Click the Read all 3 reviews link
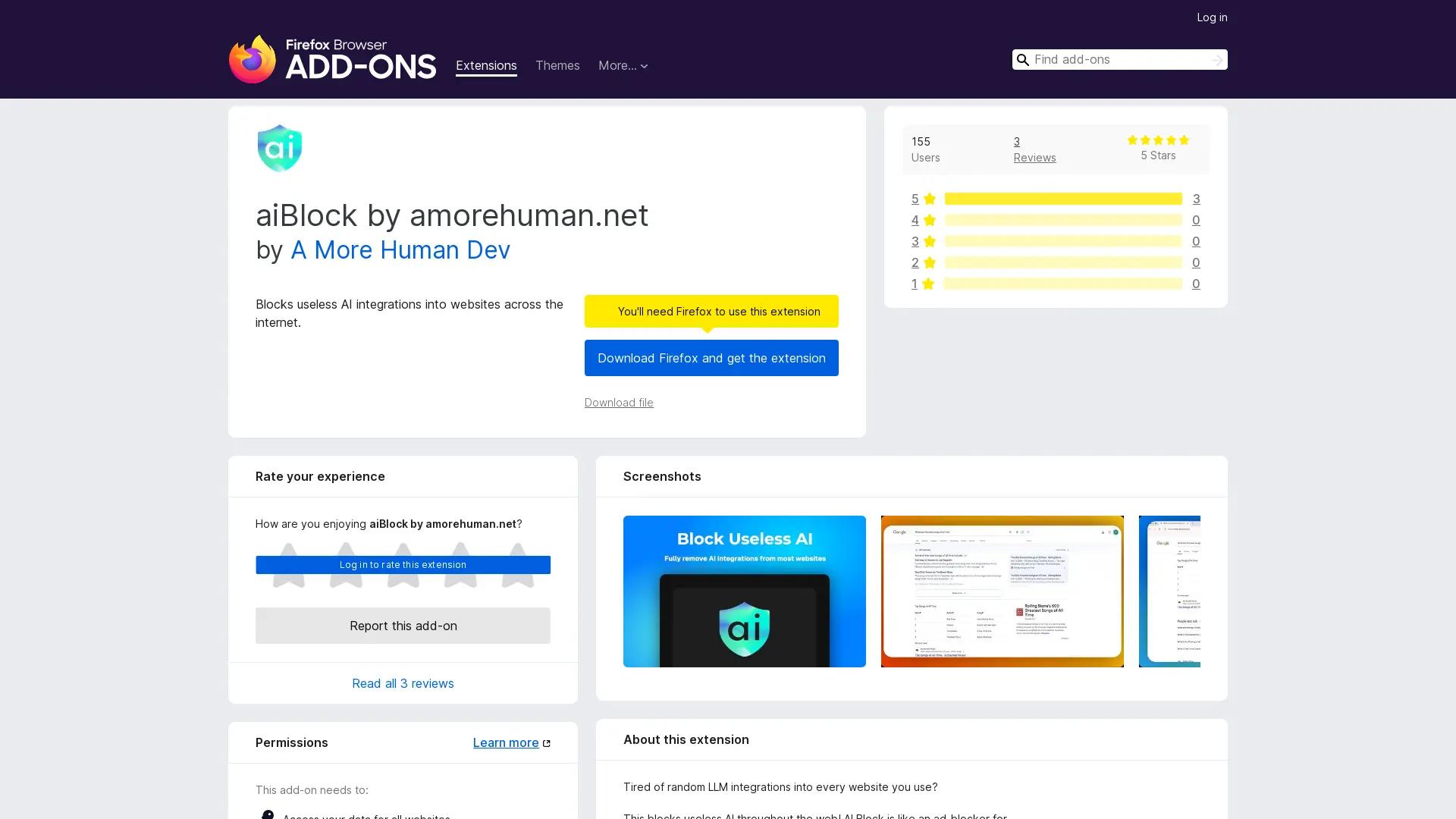Viewport: 1456px width, 819px height. pyautogui.click(x=403, y=682)
